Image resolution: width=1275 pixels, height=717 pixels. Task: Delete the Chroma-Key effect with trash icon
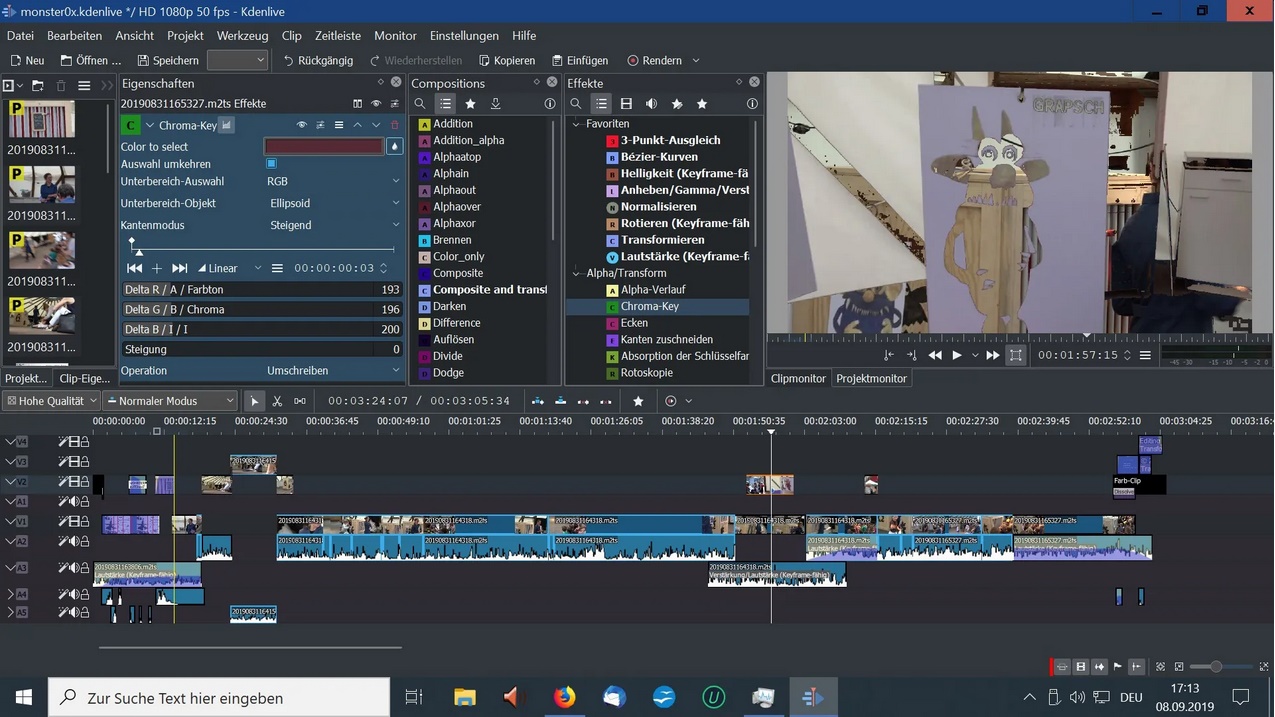pyautogui.click(x=395, y=125)
